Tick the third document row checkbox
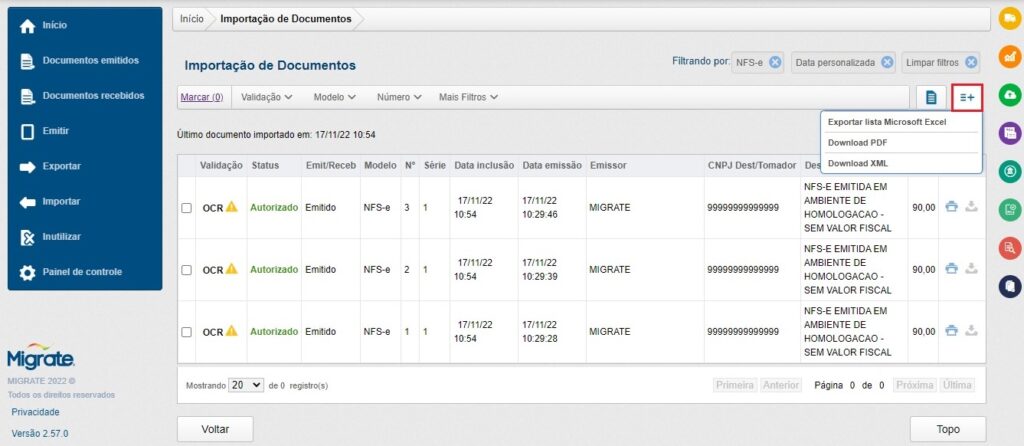Image resolution: width=1024 pixels, height=446 pixels. coord(186,332)
